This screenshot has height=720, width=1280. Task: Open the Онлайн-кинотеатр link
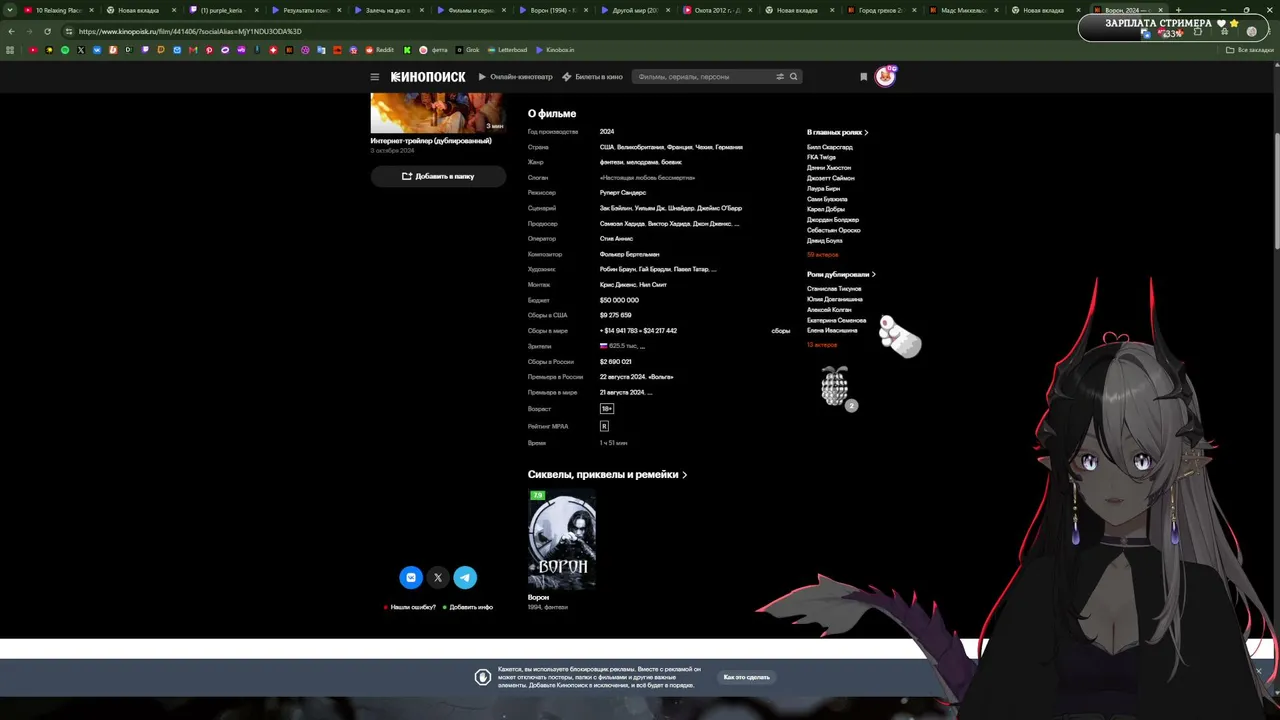click(x=515, y=77)
